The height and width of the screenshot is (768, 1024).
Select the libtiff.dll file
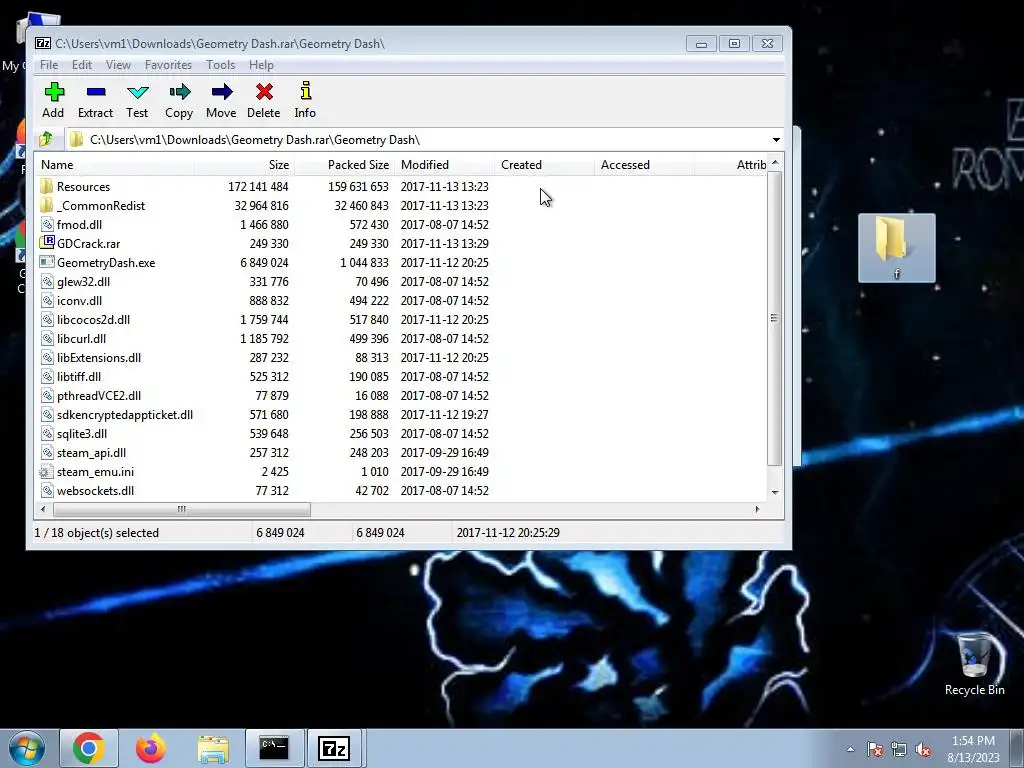78,376
